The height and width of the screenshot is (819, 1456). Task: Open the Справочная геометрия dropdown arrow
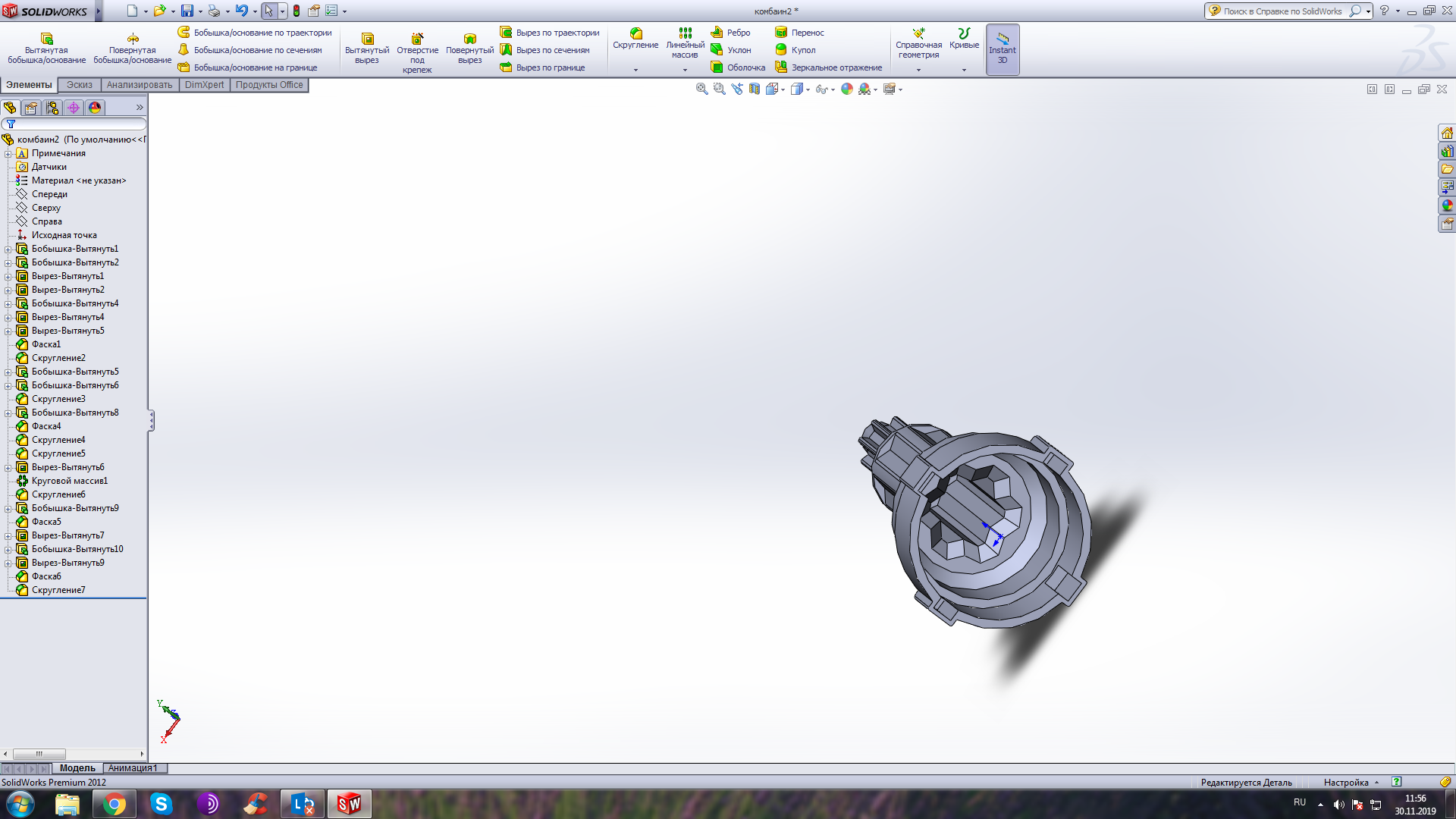918,70
